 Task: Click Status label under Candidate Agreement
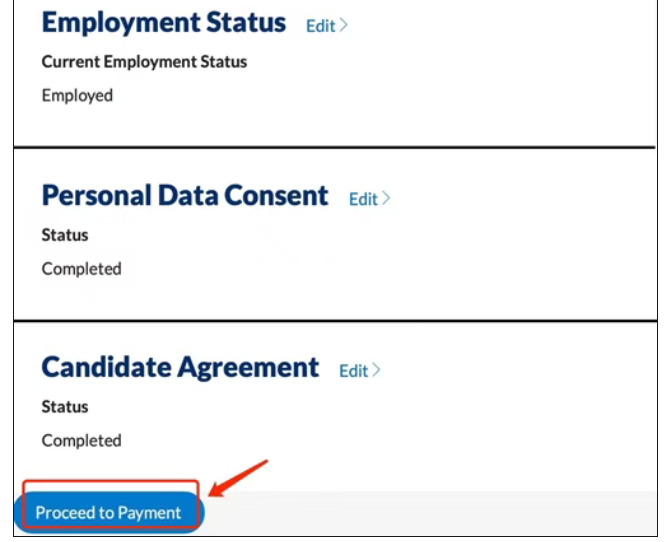coord(65,407)
